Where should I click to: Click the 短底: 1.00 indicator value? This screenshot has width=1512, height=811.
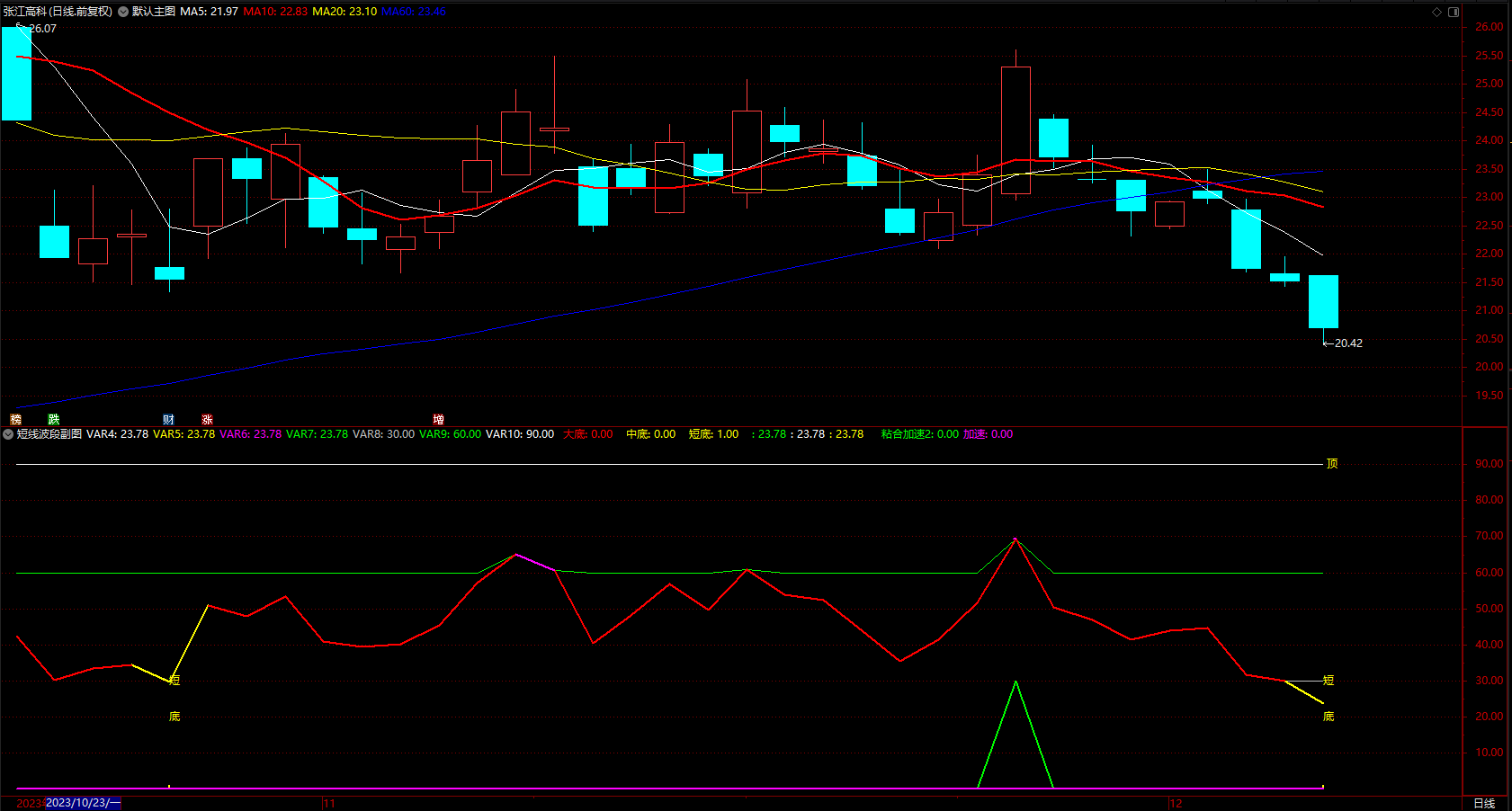point(714,434)
